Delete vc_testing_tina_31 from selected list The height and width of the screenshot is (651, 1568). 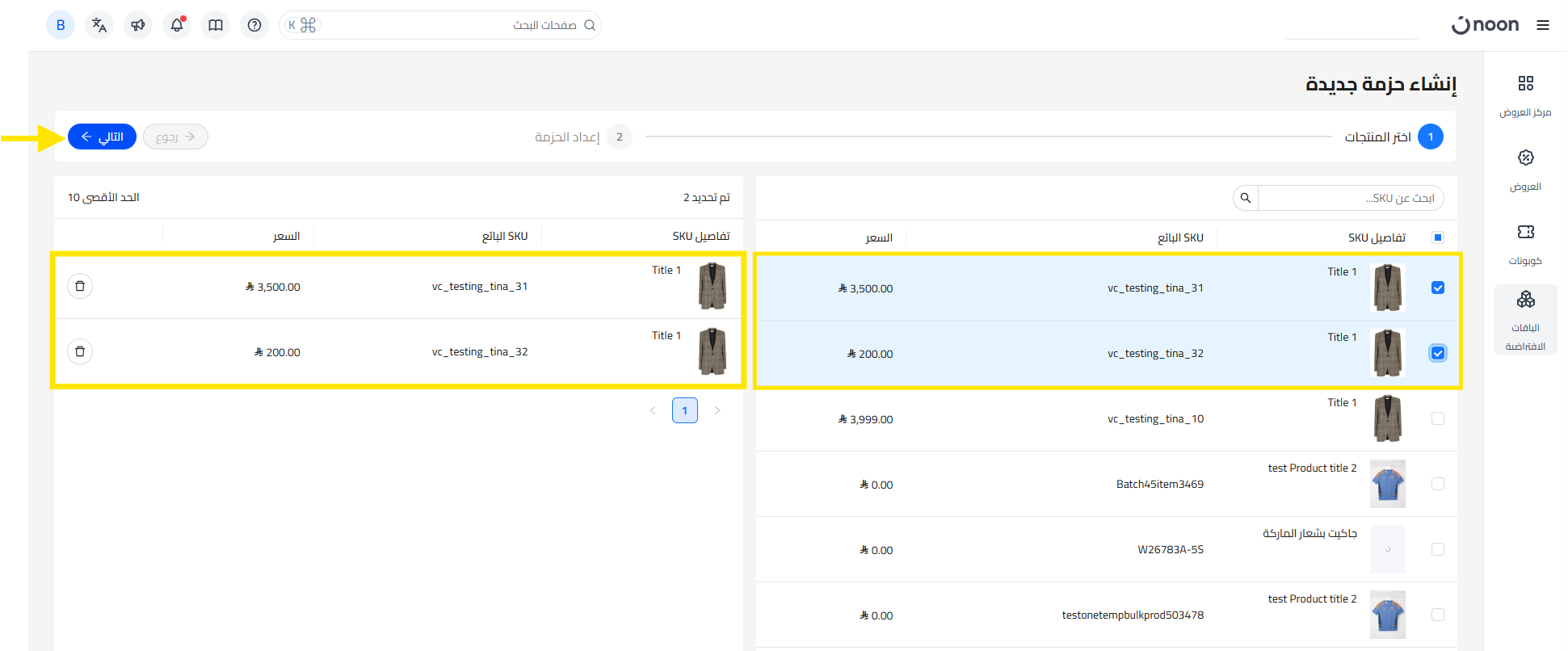80,286
